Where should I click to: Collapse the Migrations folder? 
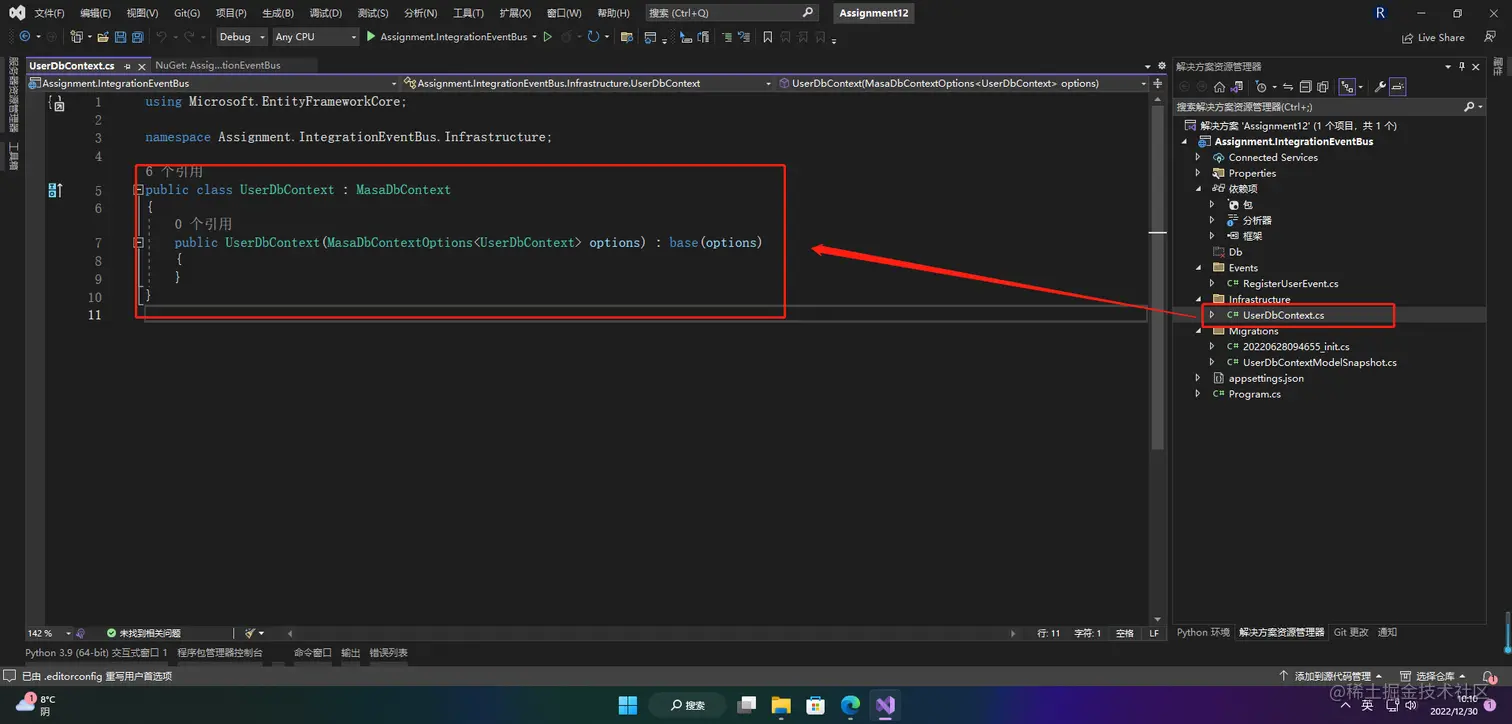[1198, 331]
